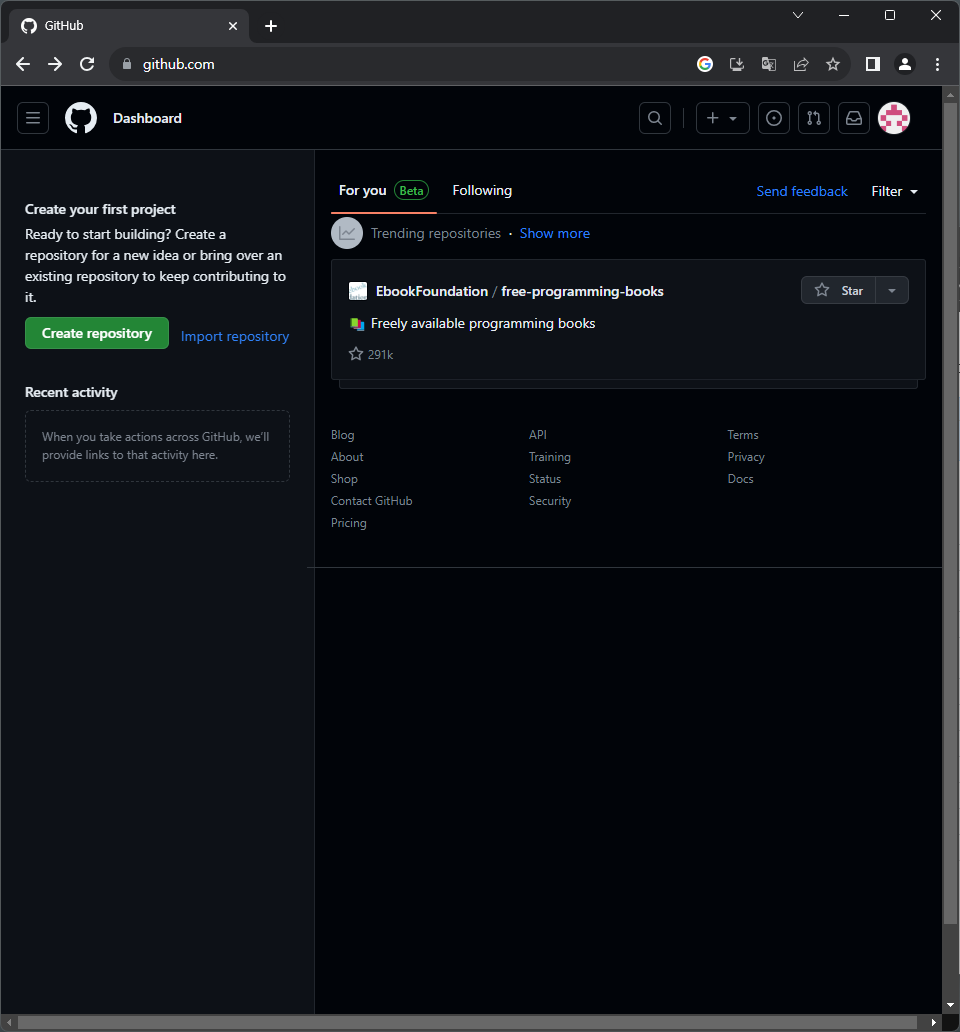Click the horizontal scrollbar right arrow
Viewport: 960px width, 1032px height.
(934, 1022)
